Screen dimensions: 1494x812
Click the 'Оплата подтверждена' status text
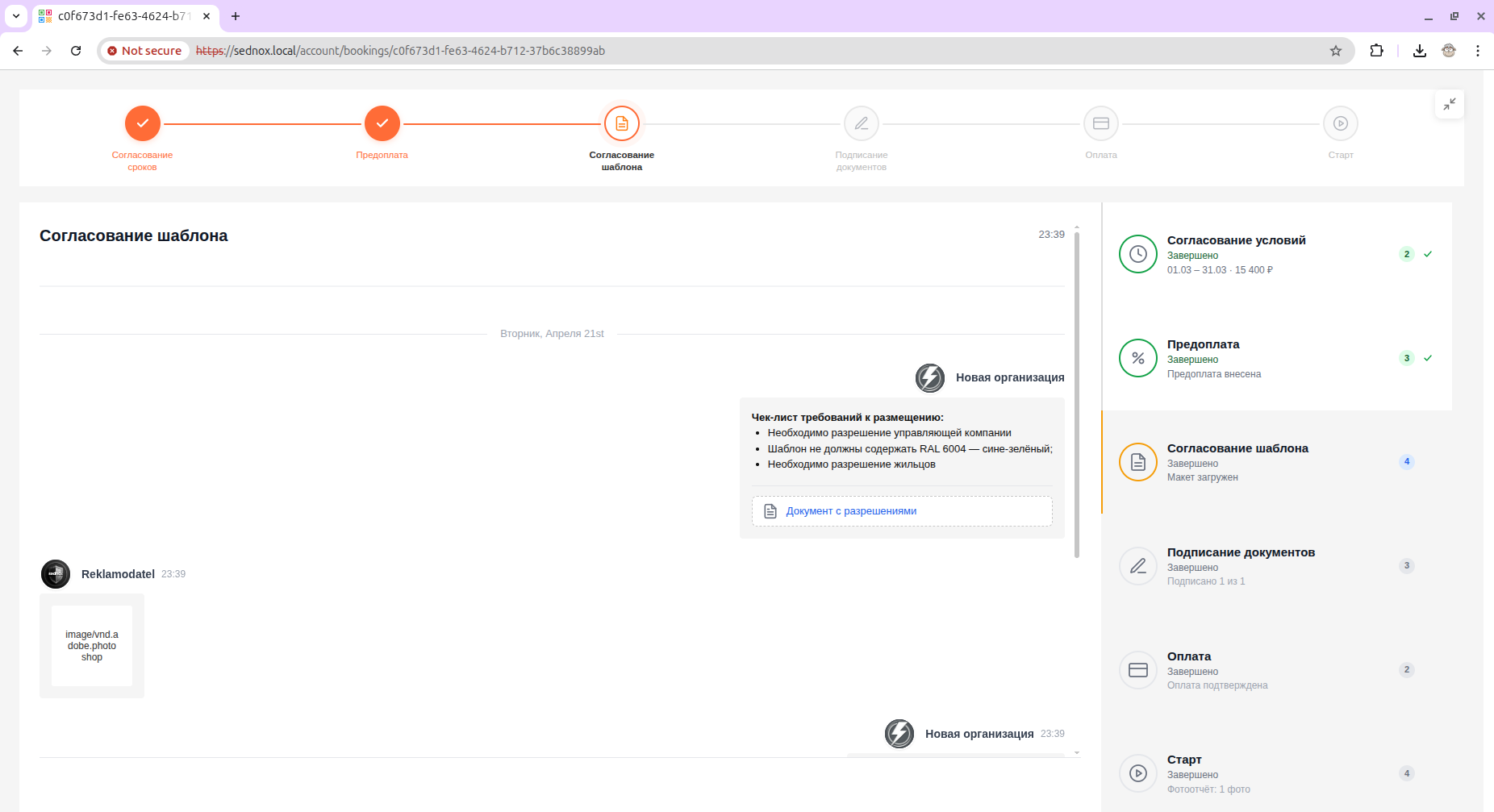(1217, 685)
